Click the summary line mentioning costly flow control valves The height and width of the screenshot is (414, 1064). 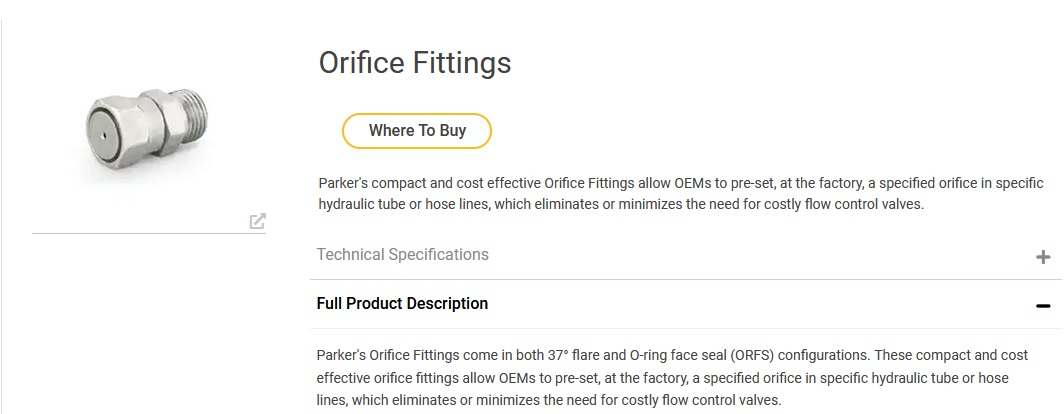pos(621,204)
